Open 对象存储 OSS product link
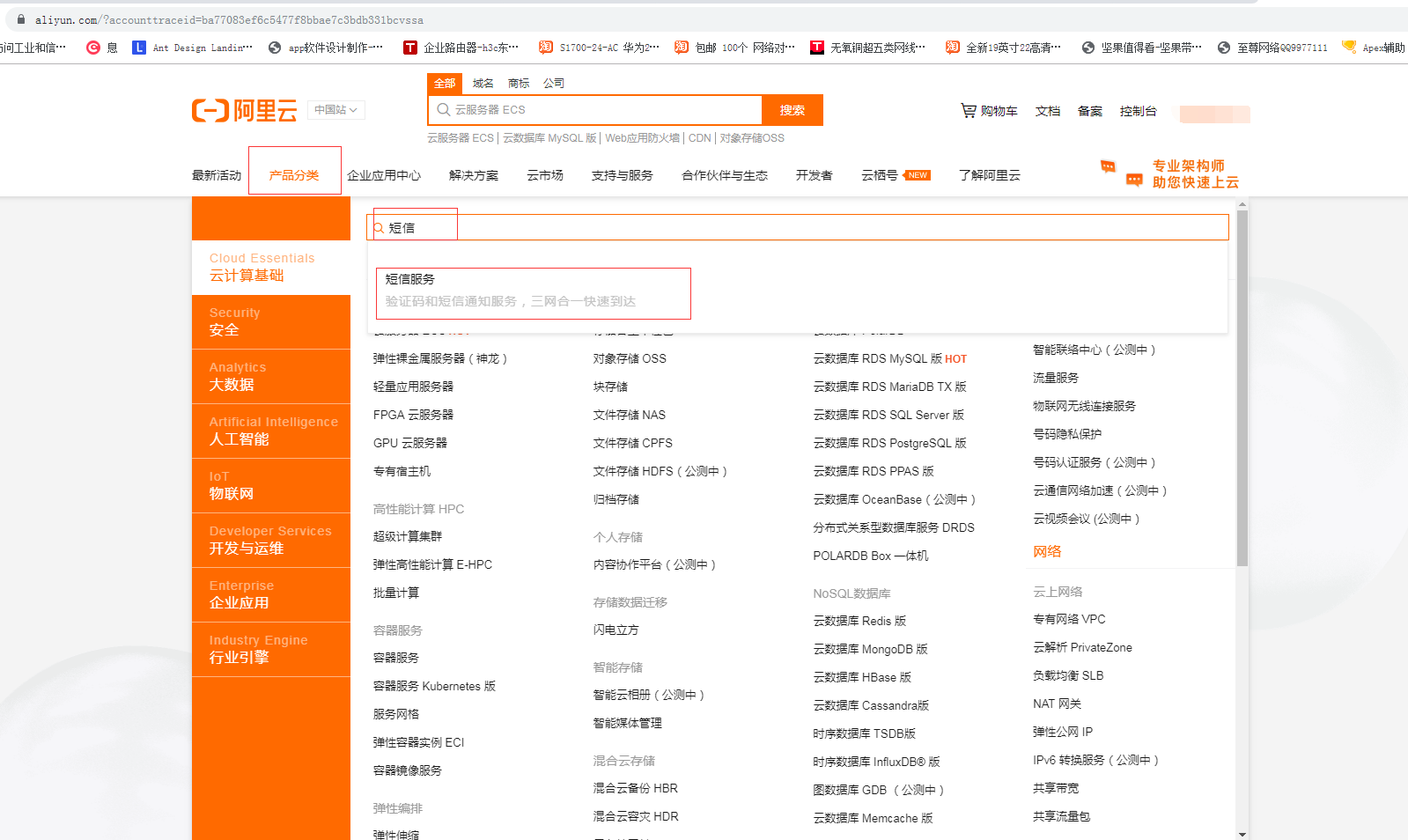1408x840 pixels. [x=630, y=359]
